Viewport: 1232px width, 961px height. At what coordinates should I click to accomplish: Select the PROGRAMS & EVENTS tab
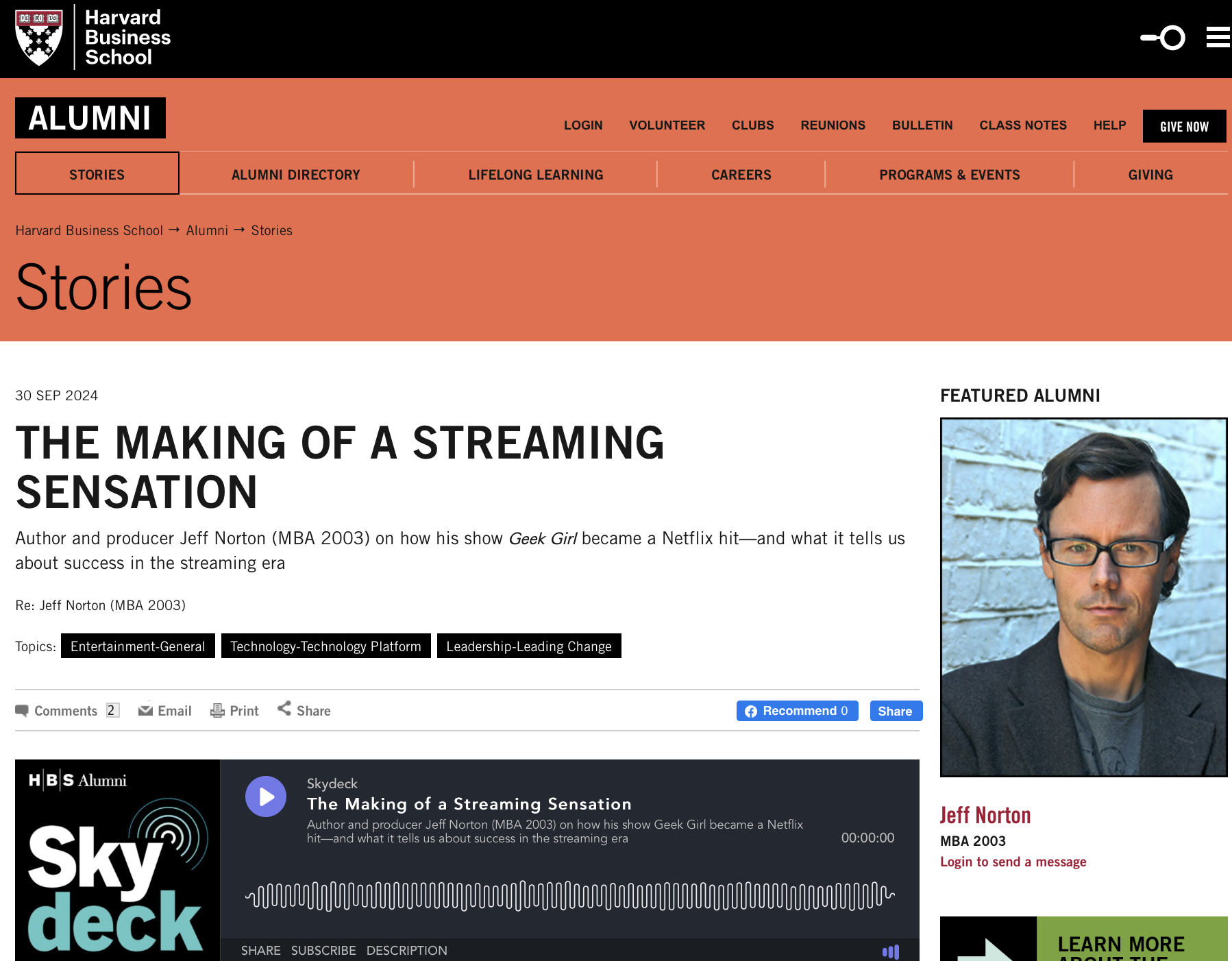[x=950, y=175]
